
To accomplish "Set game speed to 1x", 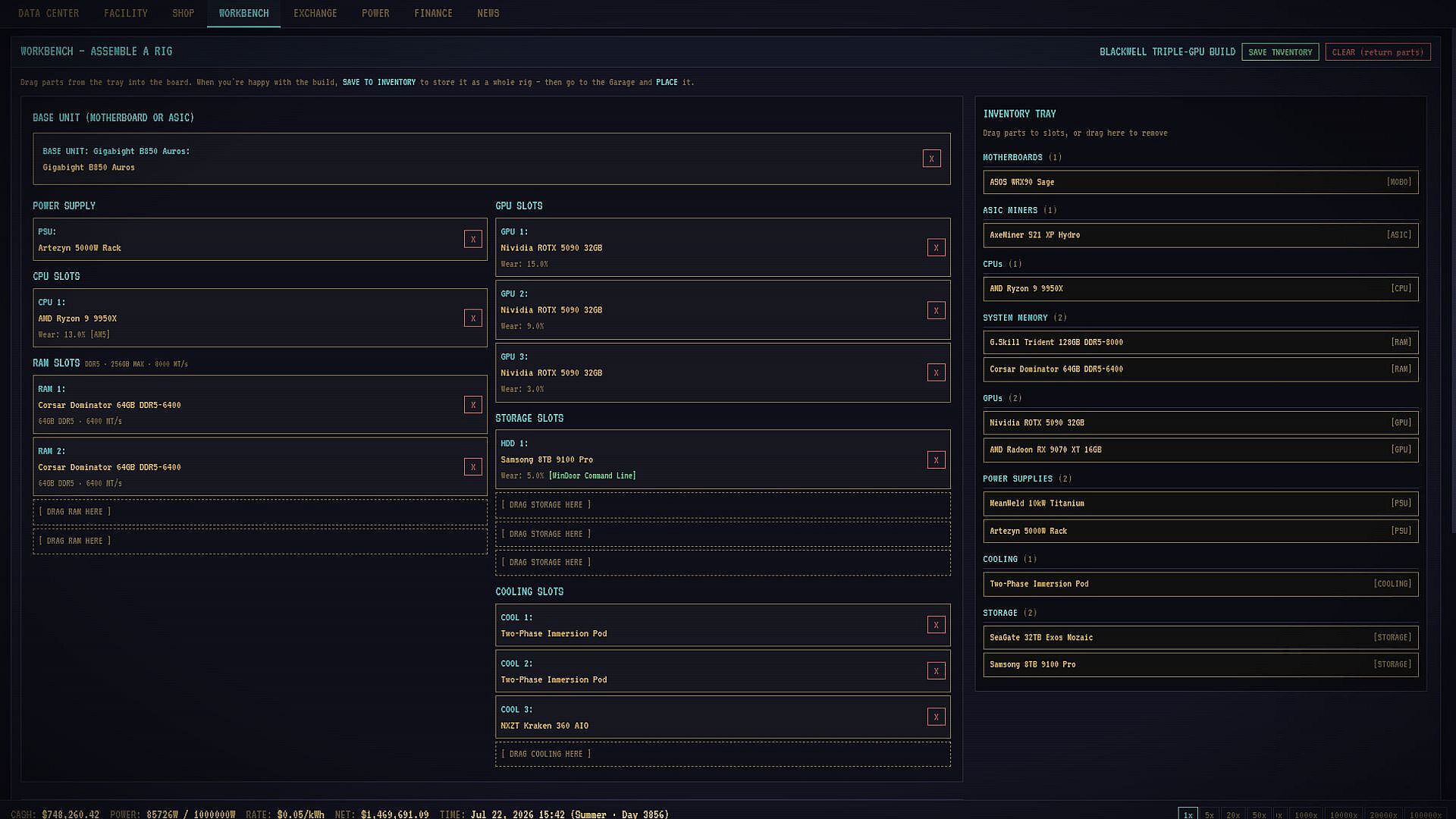I will (1188, 814).
